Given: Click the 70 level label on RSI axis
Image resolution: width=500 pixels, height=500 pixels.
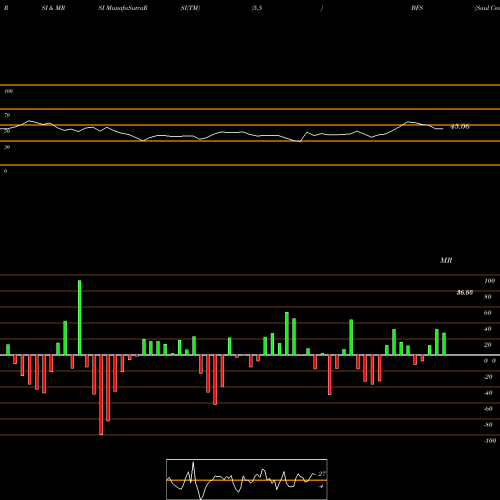Looking at the screenshot, I should click(7, 115).
